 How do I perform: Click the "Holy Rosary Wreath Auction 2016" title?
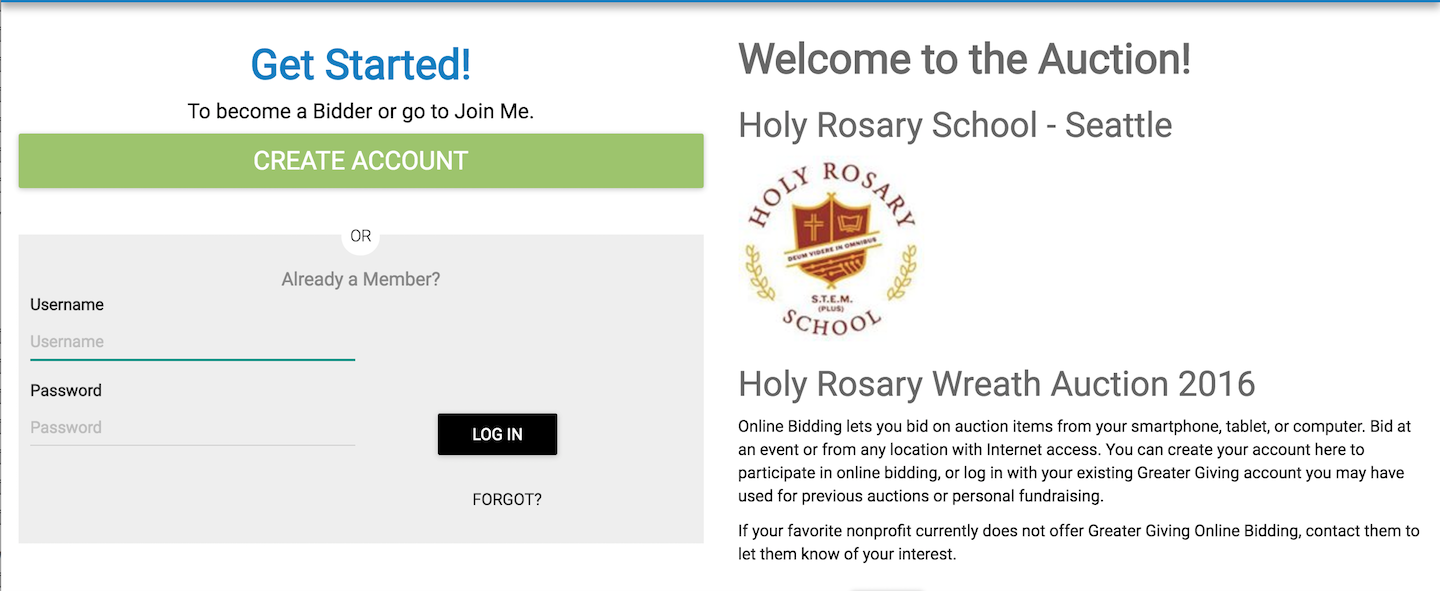coord(996,384)
